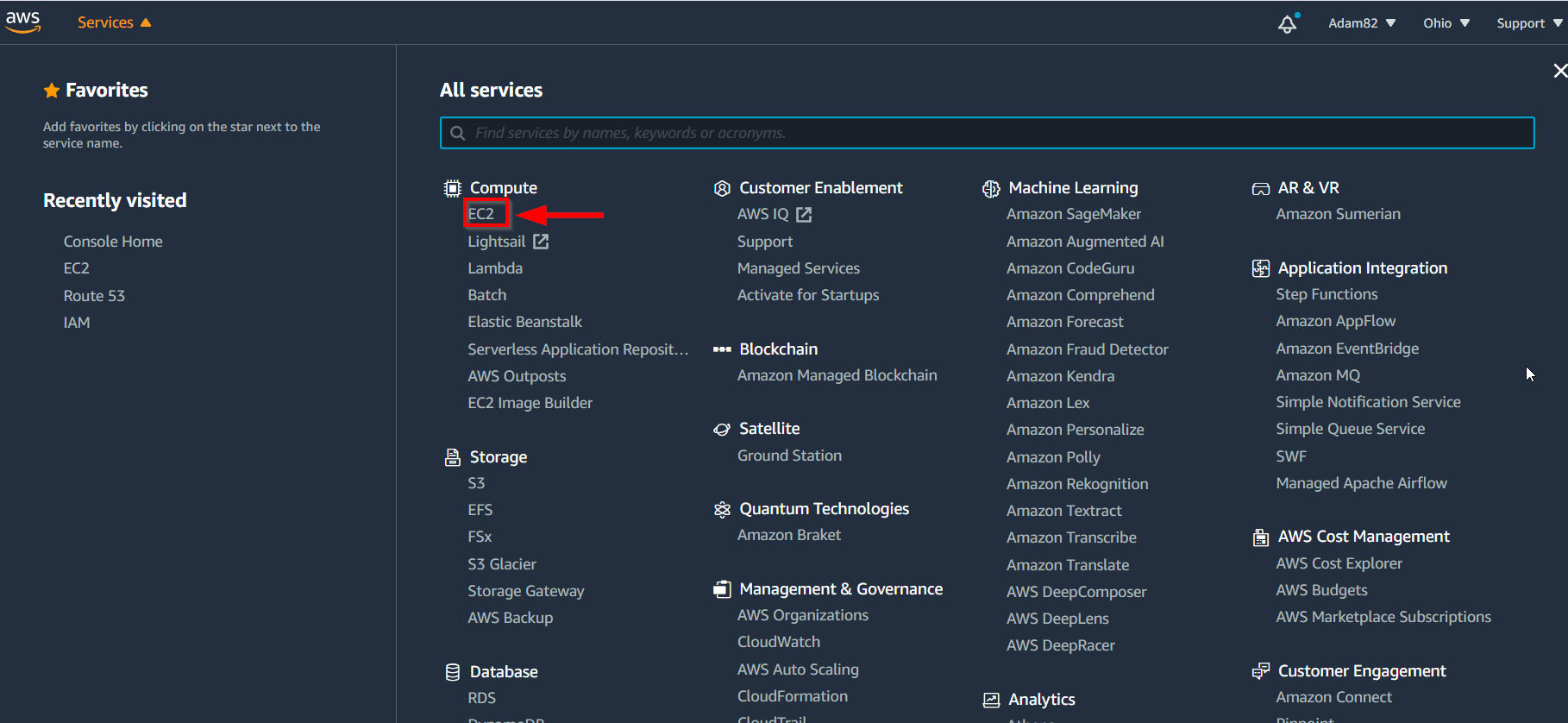The height and width of the screenshot is (723, 1568).
Task: Open Activate for Startups
Action: (808, 295)
